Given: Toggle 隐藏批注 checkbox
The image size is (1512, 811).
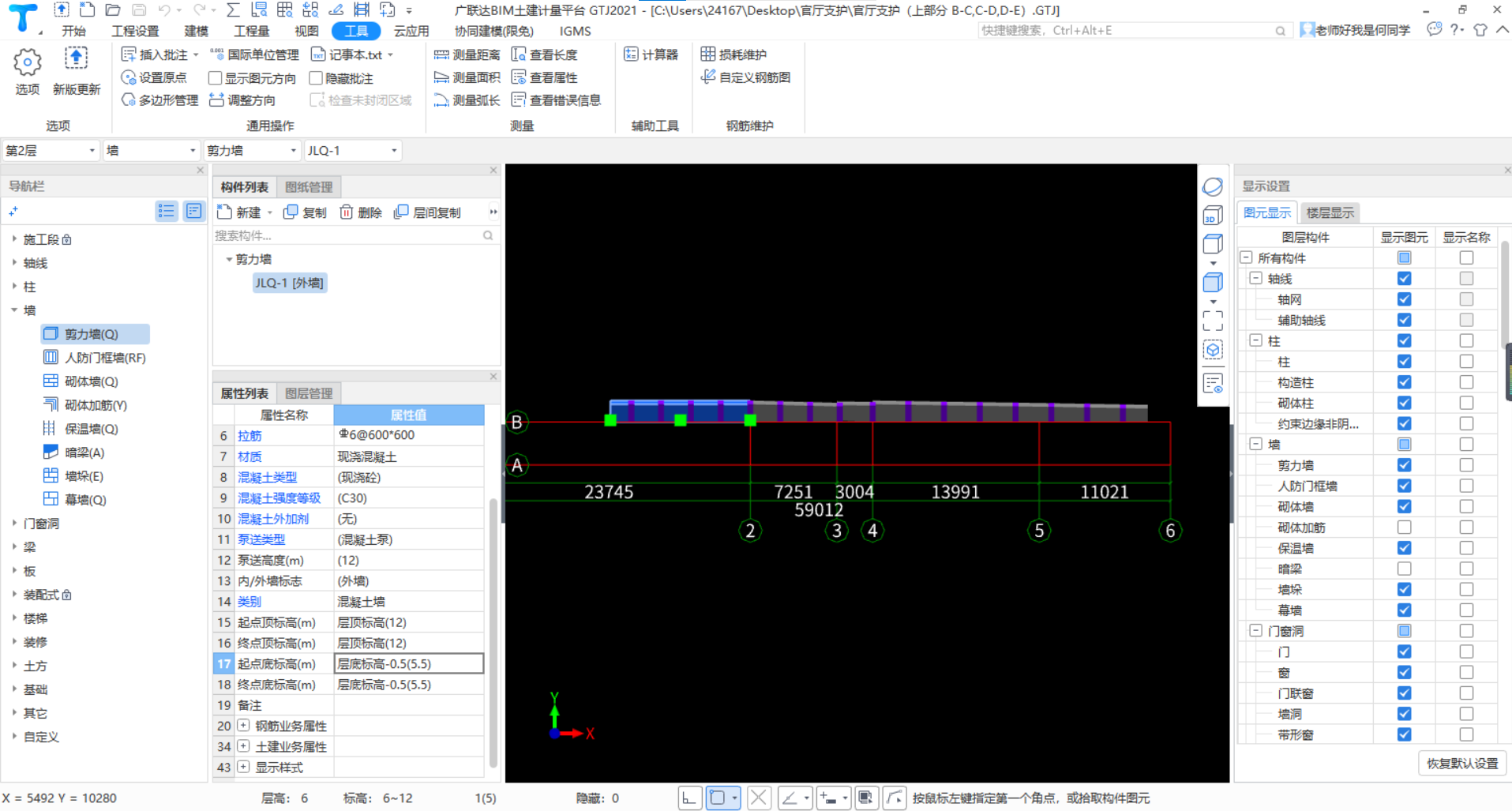Looking at the screenshot, I should 316,78.
